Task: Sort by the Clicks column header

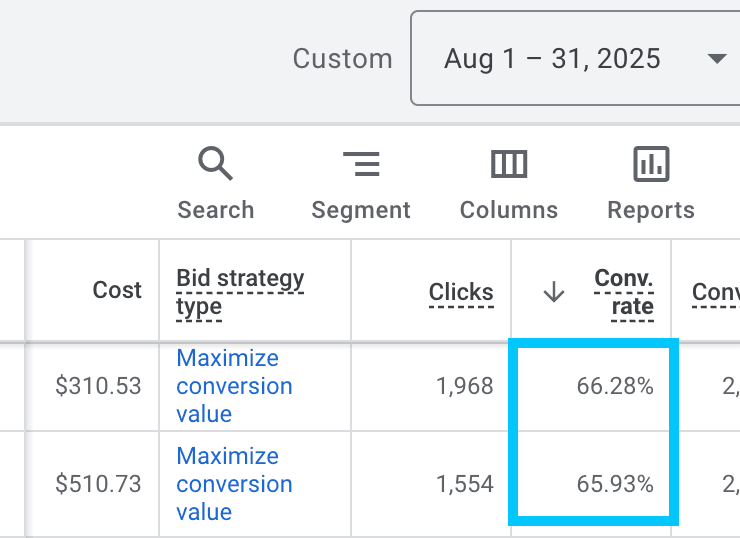Action: pos(461,292)
